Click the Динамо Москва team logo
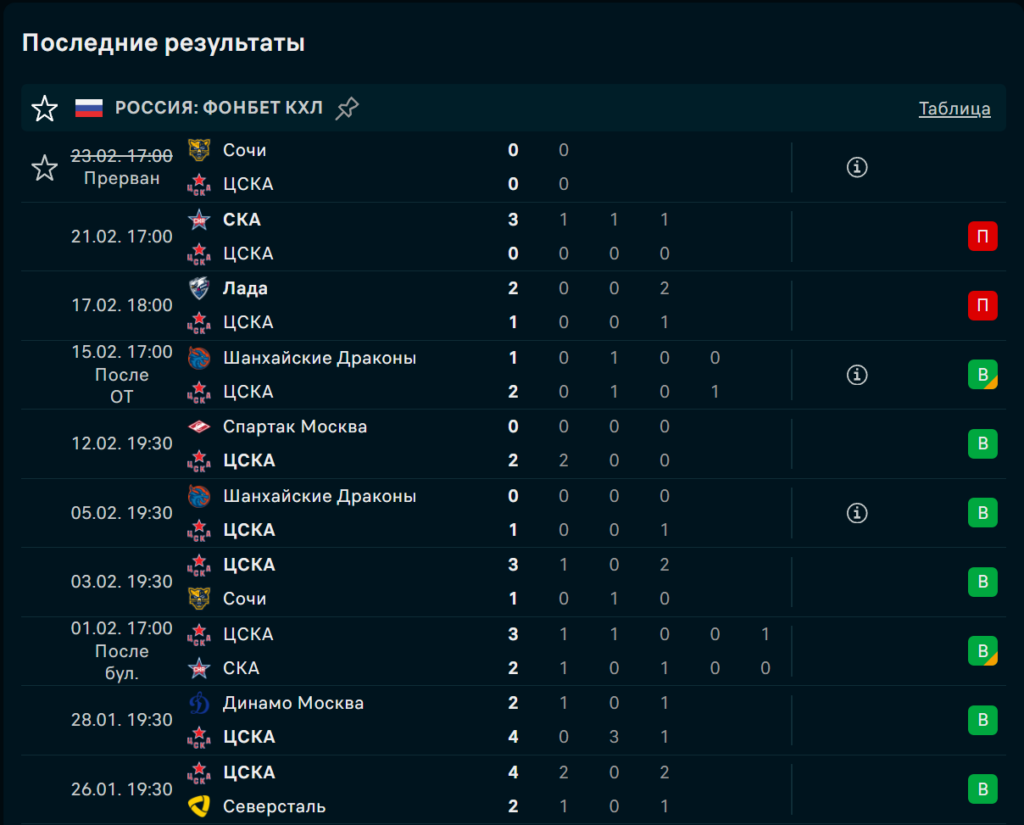 (x=200, y=703)
